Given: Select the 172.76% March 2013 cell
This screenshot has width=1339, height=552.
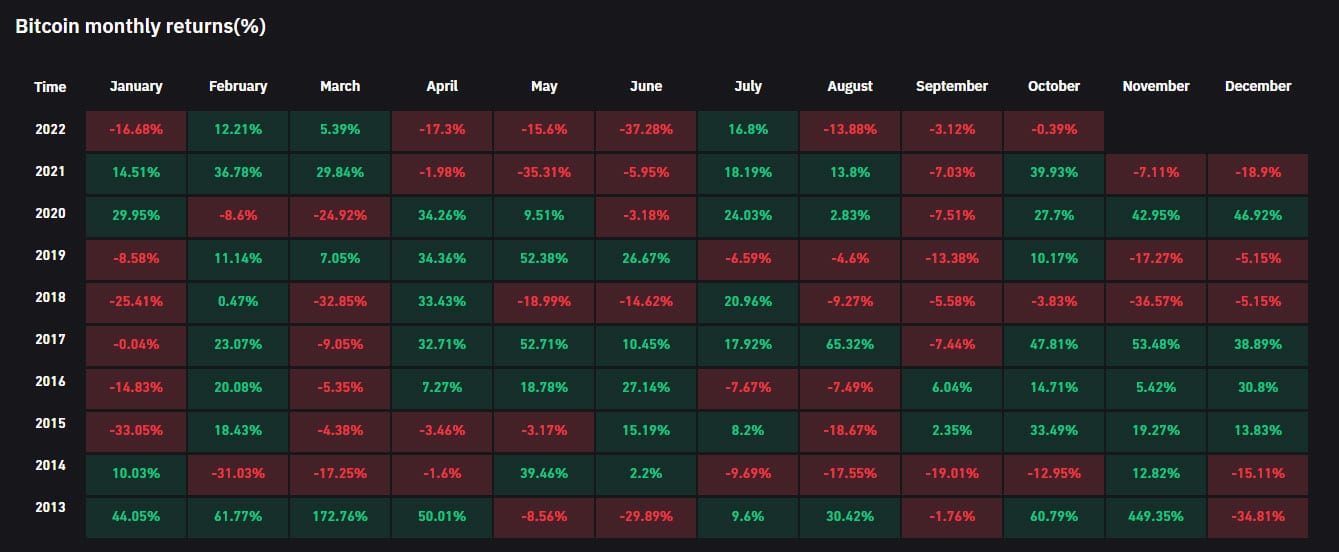Looking at the screenshot, I should (x=340, y=518).
